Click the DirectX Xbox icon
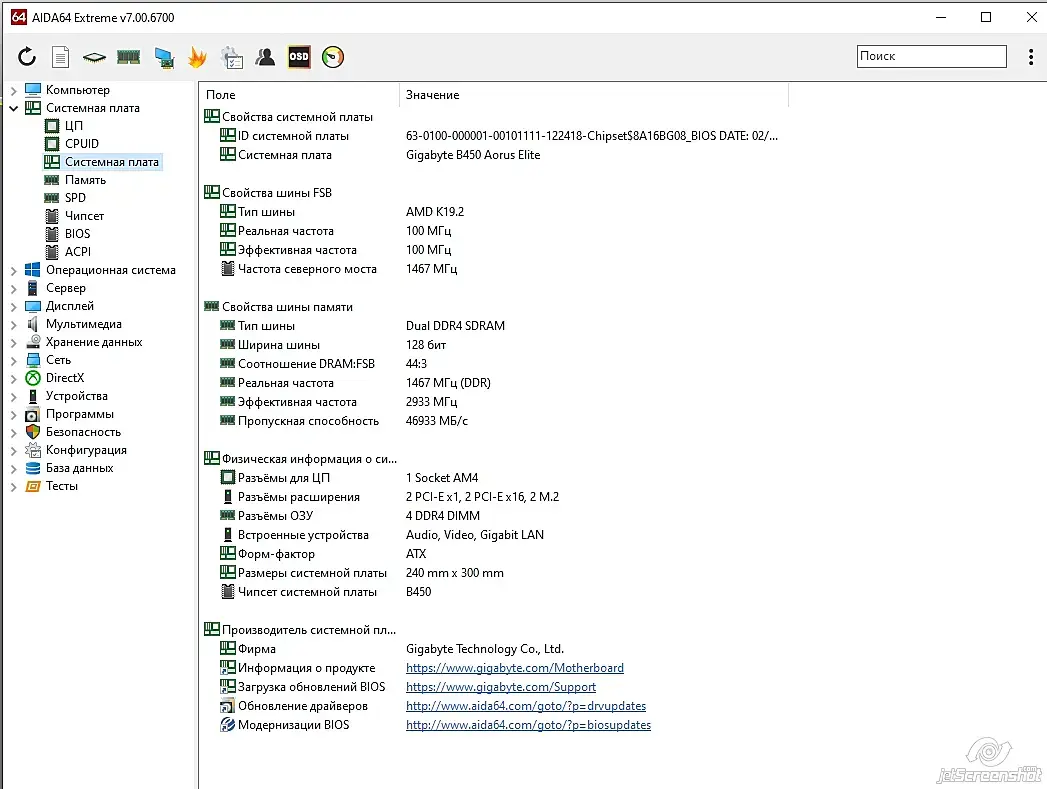1047x789 pixels. tap(33, 378)
